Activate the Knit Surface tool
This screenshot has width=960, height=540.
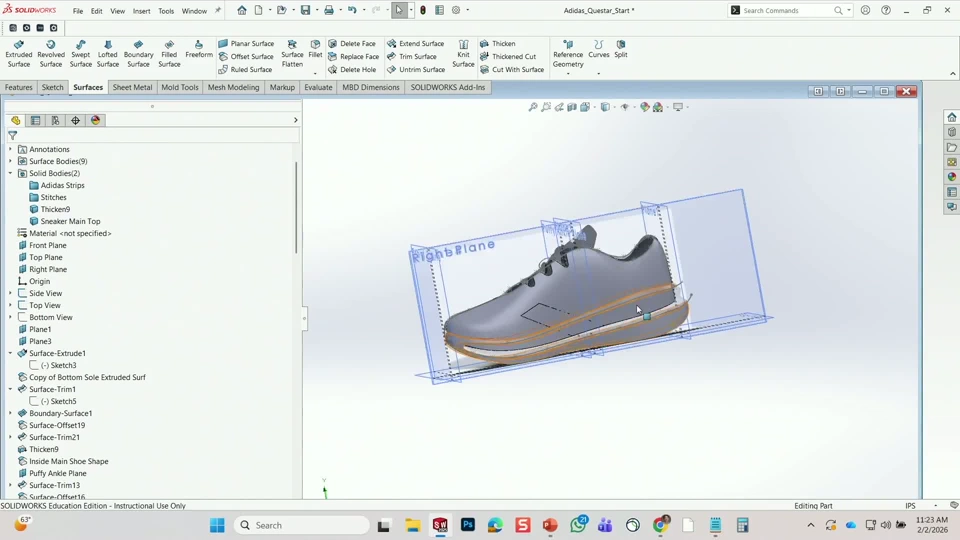463,54
